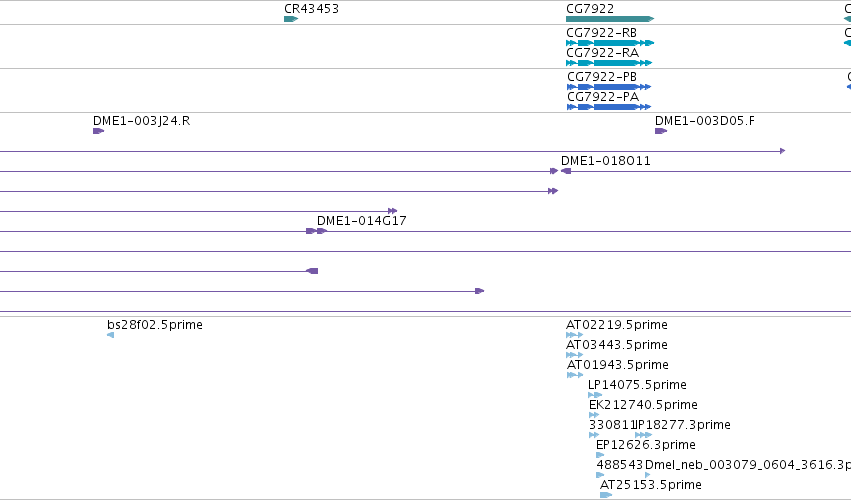Select the CG7922-PA protein label
The image size is (851, 500).
[x=603, y=97]
